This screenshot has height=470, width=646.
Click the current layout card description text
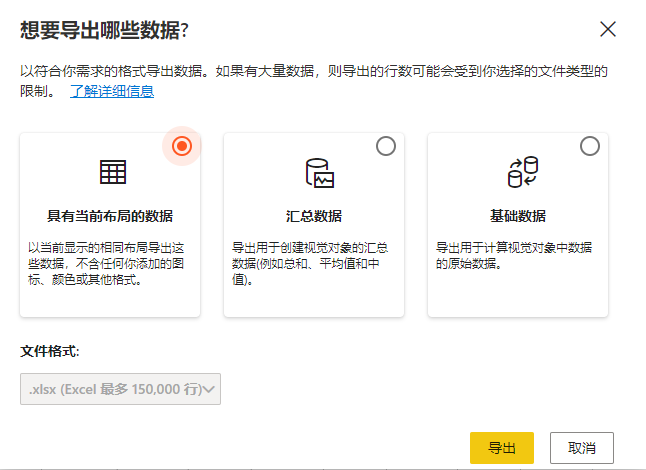click(108, 262)
